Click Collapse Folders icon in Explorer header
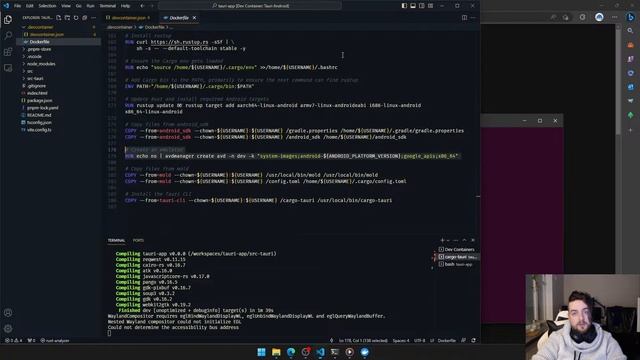Viewport: 640px width, 360px height. (x=84, y=18)
